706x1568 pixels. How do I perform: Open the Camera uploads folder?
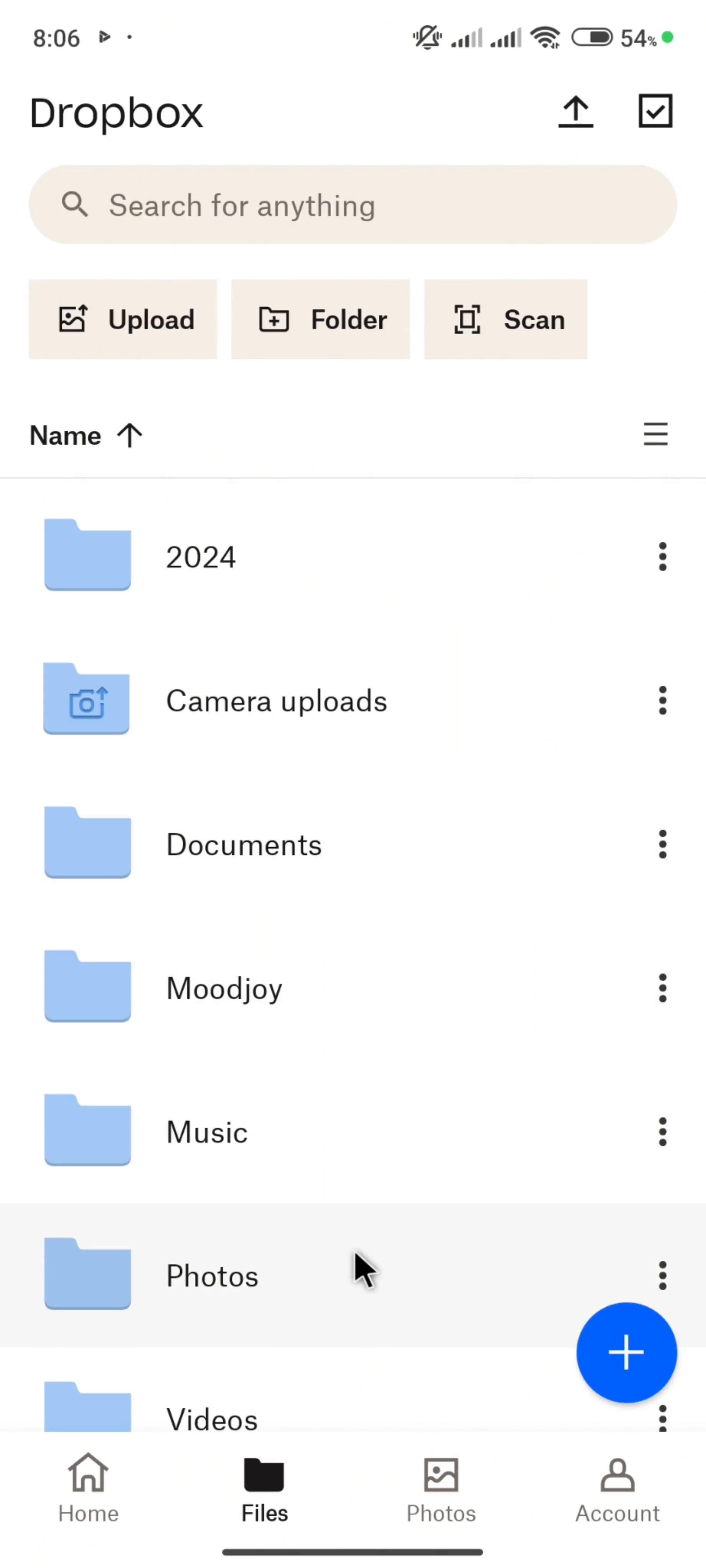click(x=276, y=701)
